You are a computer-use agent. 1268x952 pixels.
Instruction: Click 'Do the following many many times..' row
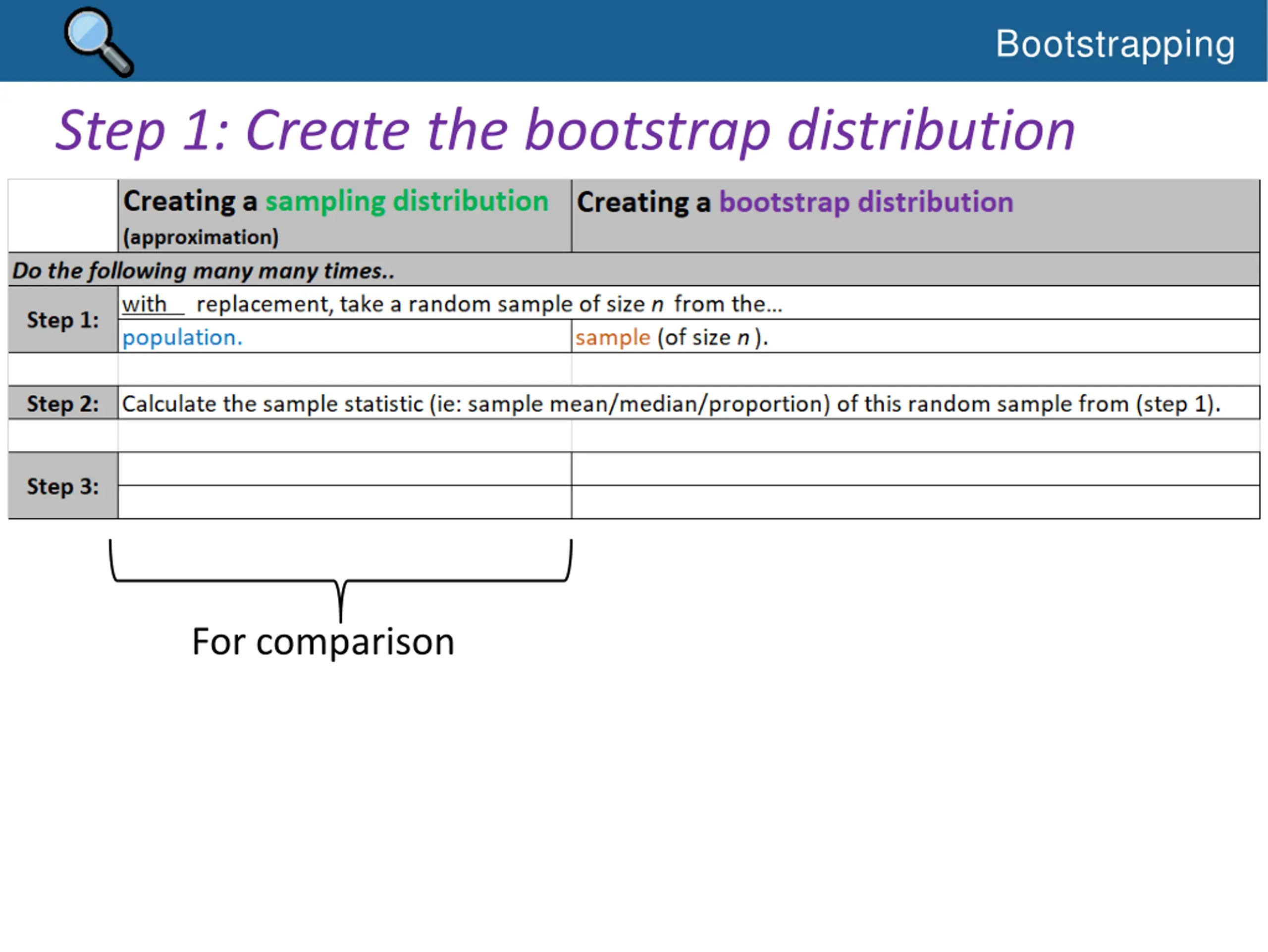(x=634, y=269)
